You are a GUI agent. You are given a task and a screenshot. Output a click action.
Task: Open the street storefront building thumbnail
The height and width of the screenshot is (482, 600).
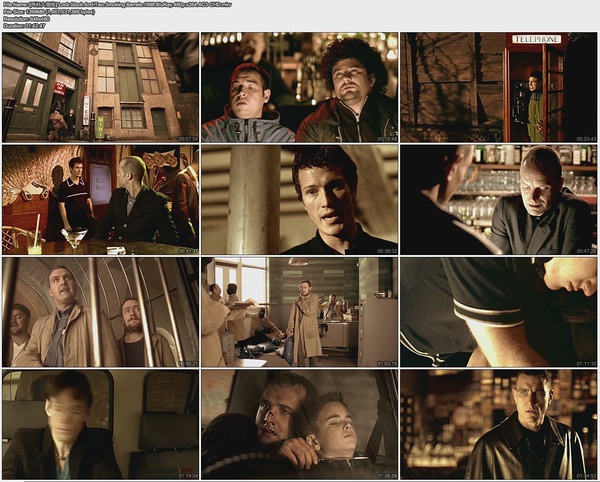point(100,87)
